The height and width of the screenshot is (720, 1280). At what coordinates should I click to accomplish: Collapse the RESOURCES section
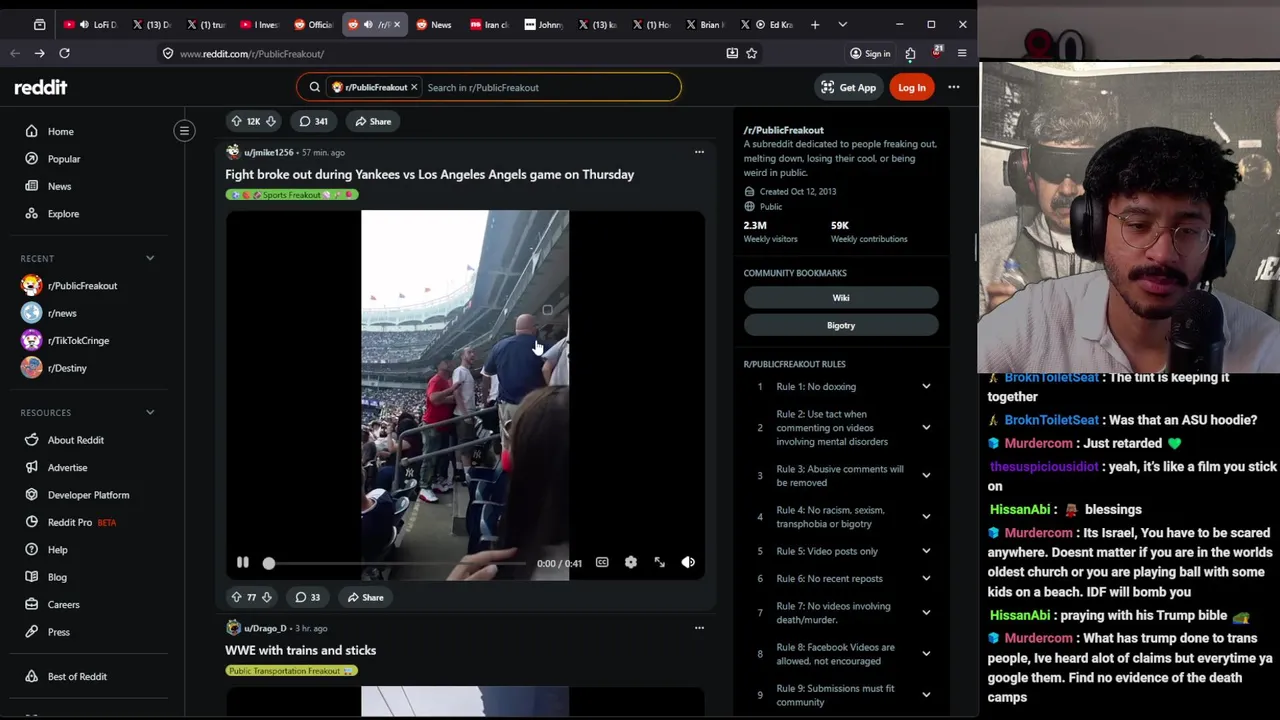[x=150, y=412]
